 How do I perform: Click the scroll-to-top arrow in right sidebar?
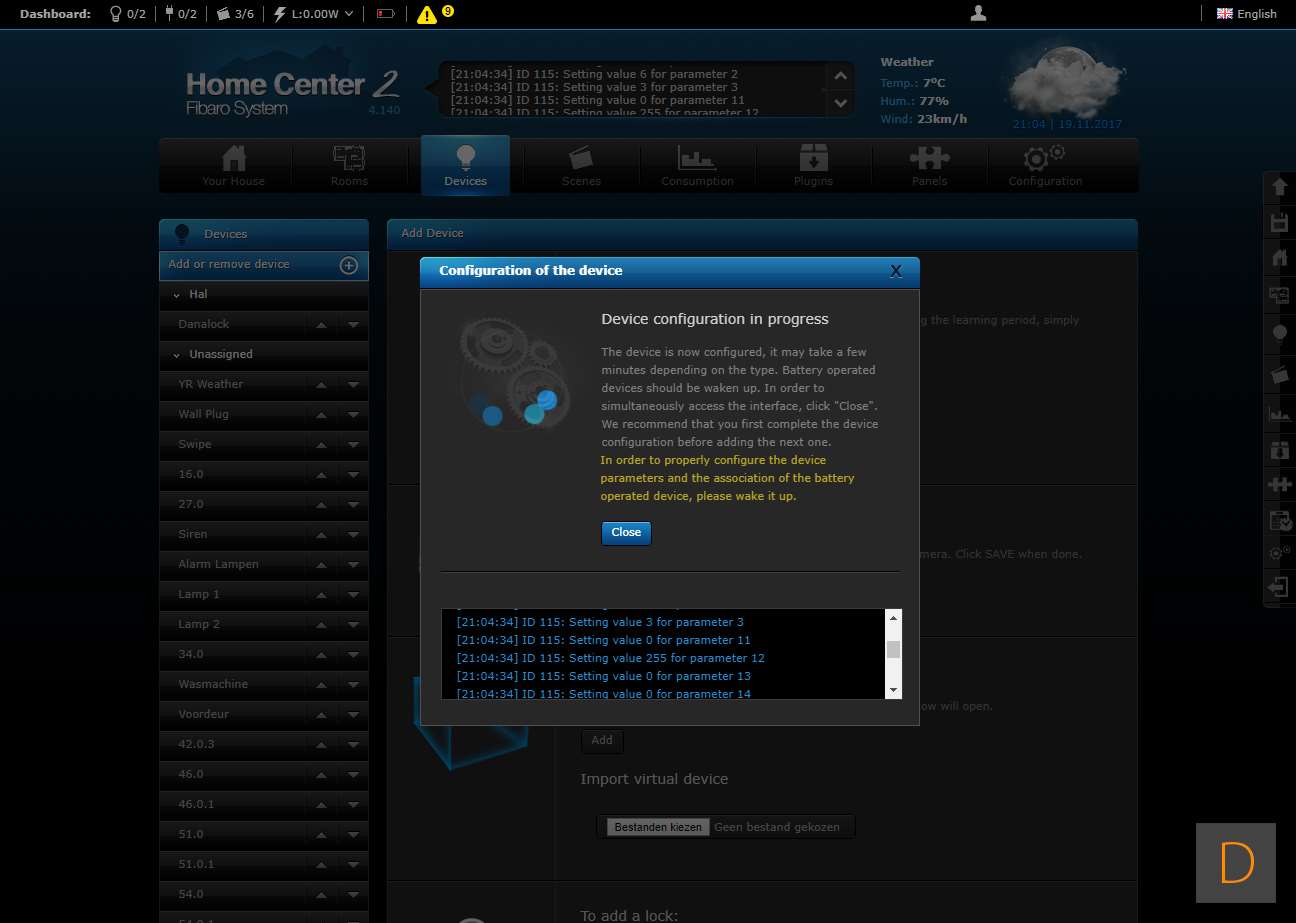point(1279,187)
